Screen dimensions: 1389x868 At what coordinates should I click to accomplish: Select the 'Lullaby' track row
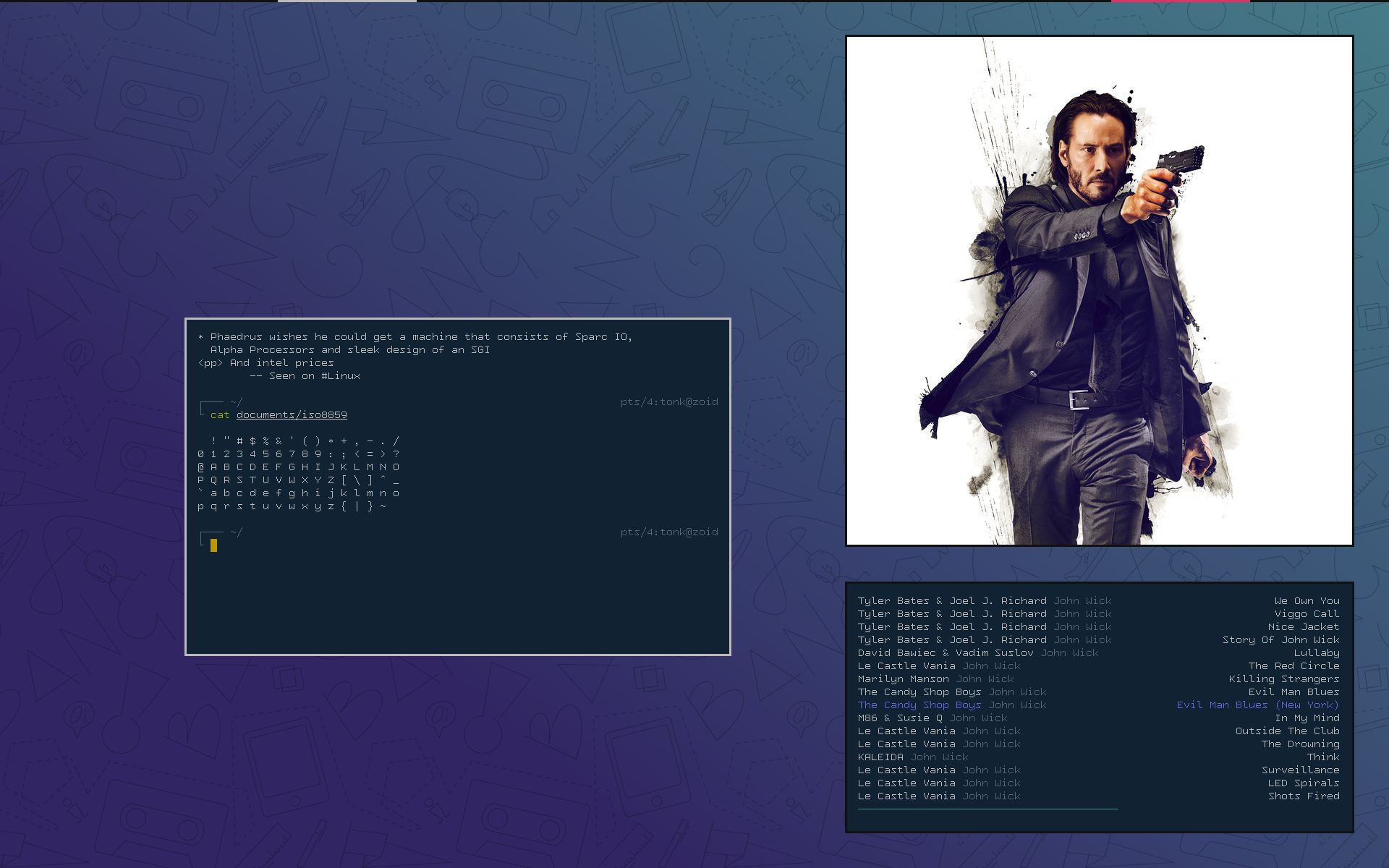coord(1098,652)
